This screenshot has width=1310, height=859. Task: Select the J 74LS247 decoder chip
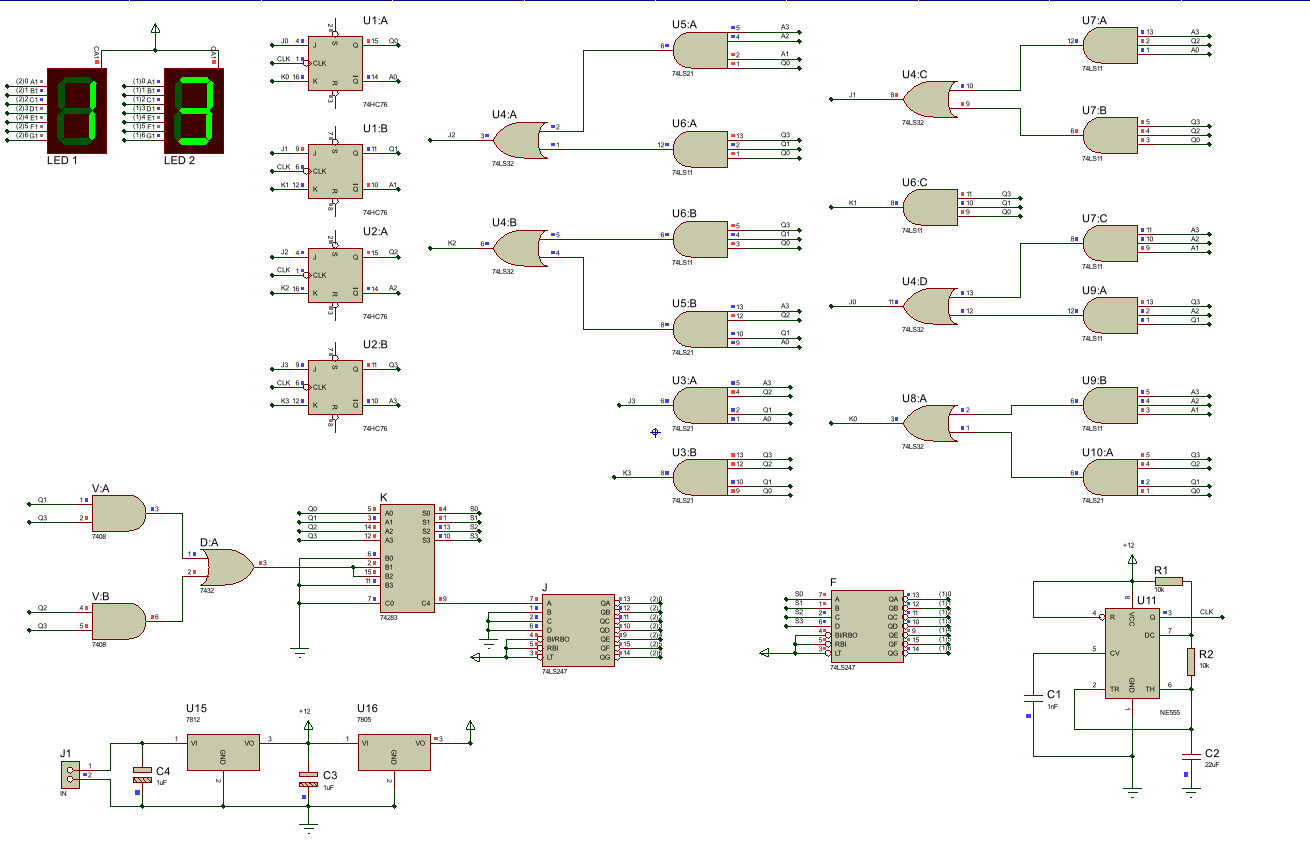578,630
